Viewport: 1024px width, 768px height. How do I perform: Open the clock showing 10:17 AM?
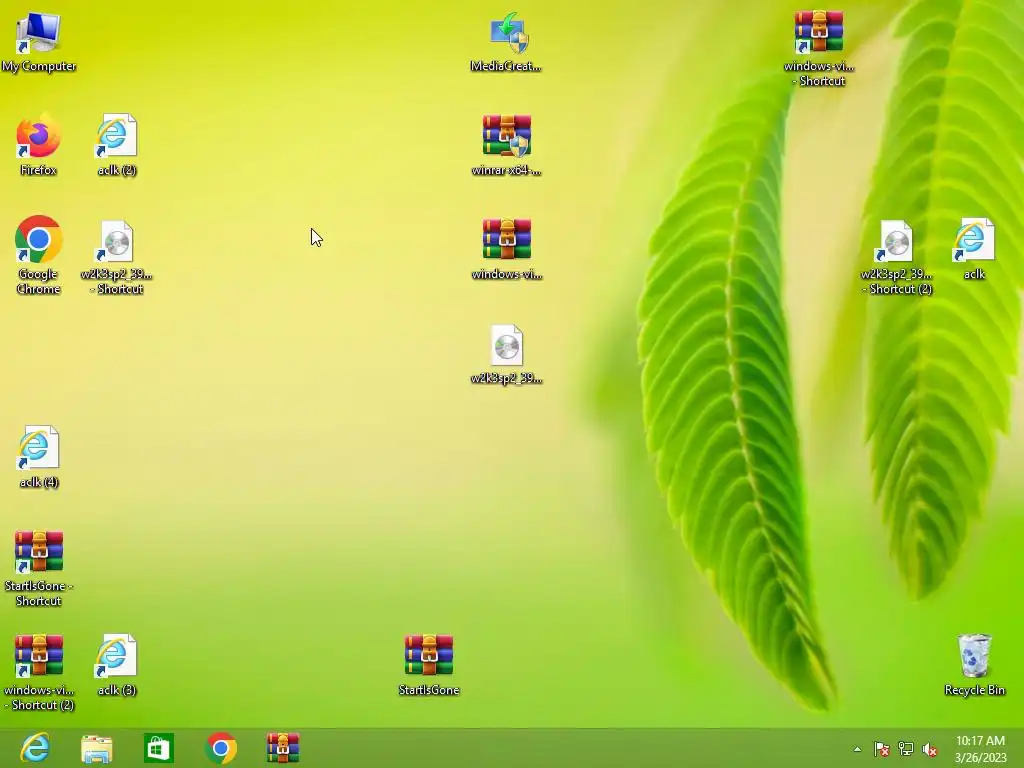coord(980,749)
